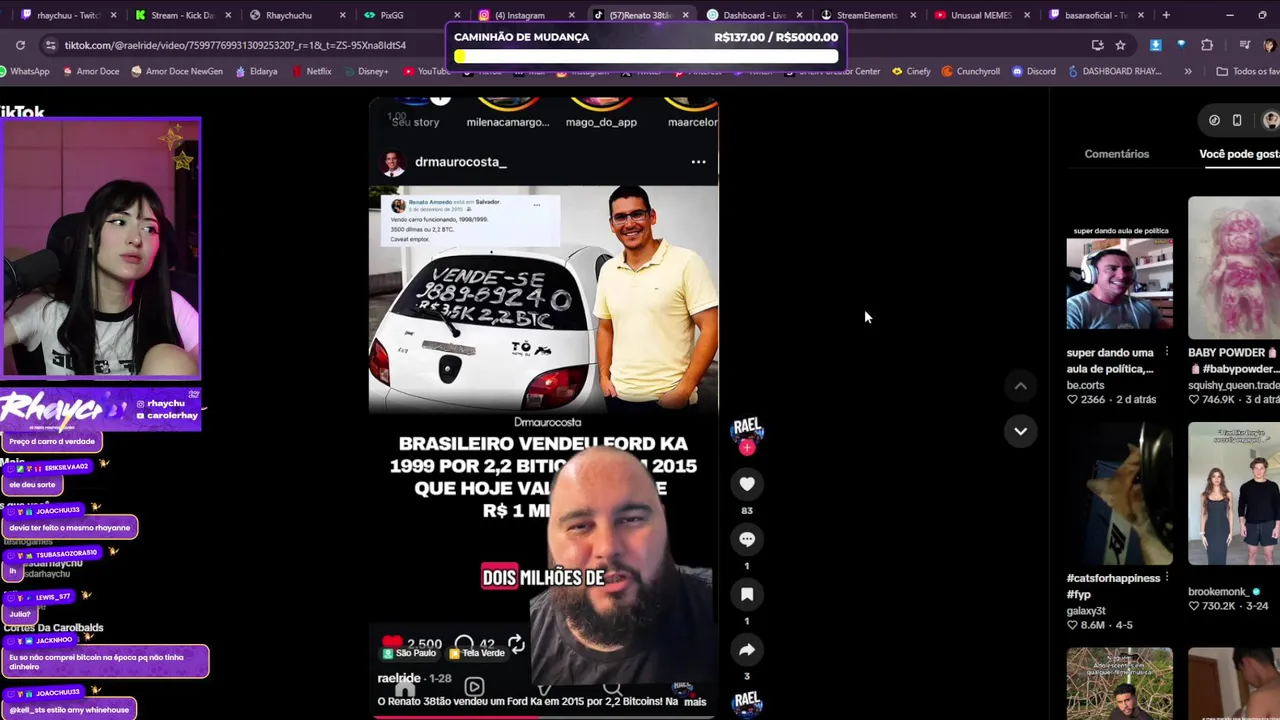Close the Unusual MEMES tab
The image size is (1280, 720).
(x=1027, y=15)
